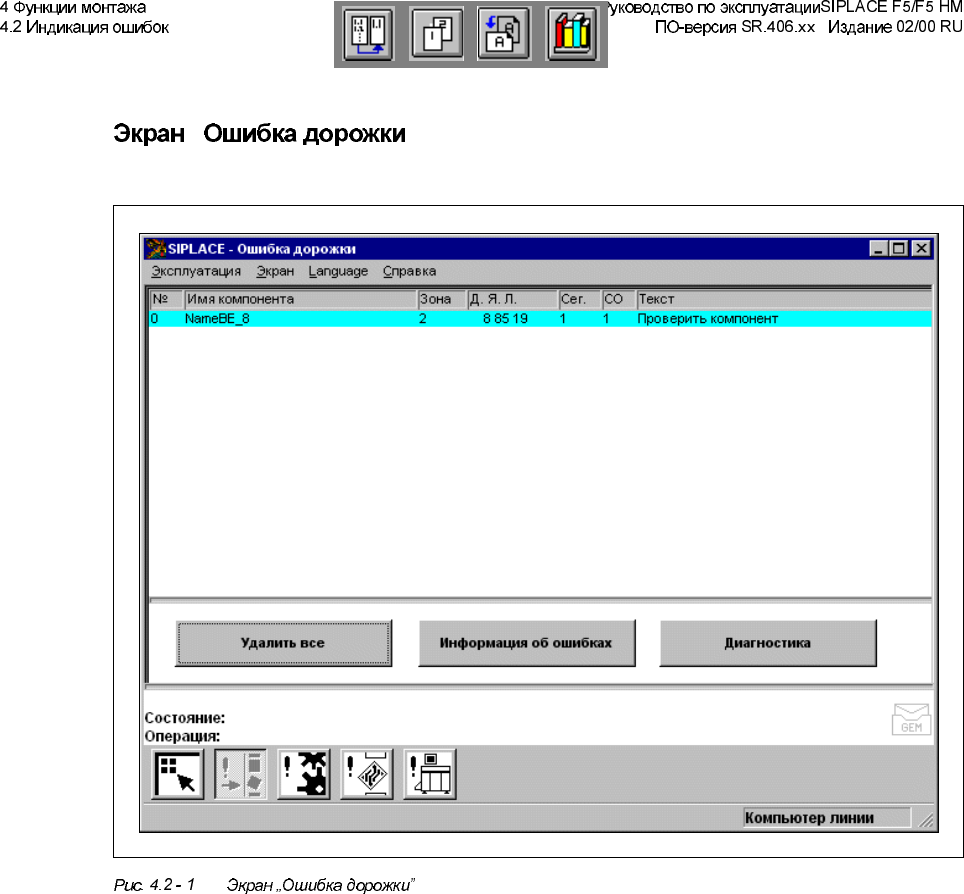Click the grayed-out exclamation arrow icon
Viewport: 964px width, 894px height.
tap(240, 774)
